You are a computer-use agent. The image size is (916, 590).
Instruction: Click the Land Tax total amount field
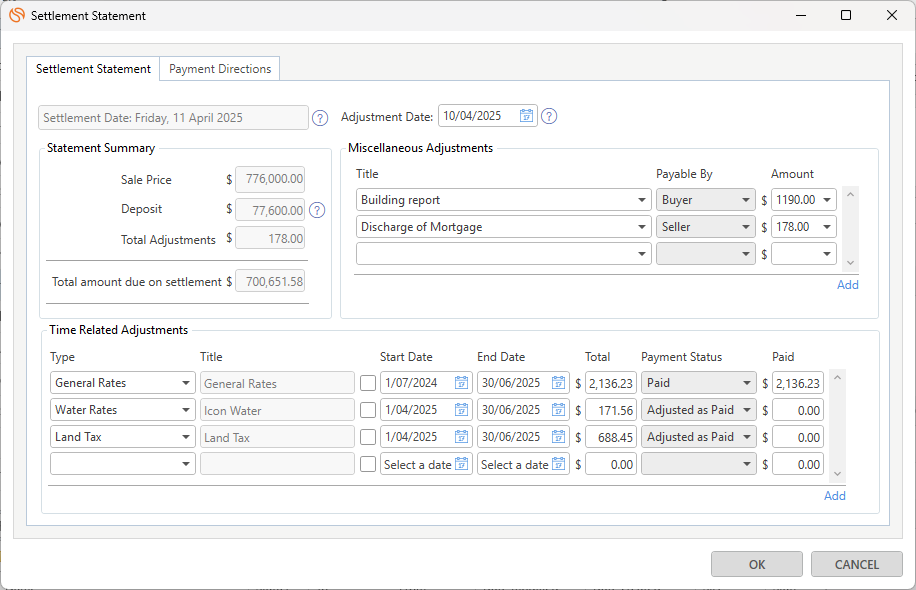point(611,437)
